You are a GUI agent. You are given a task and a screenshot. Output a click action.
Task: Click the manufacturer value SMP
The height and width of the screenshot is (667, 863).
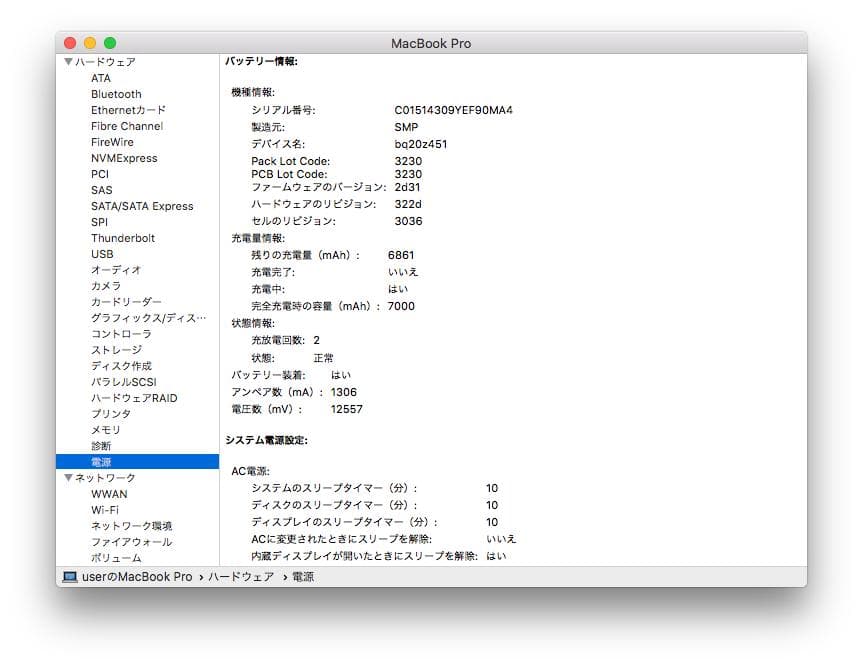(x=406, y=127)
